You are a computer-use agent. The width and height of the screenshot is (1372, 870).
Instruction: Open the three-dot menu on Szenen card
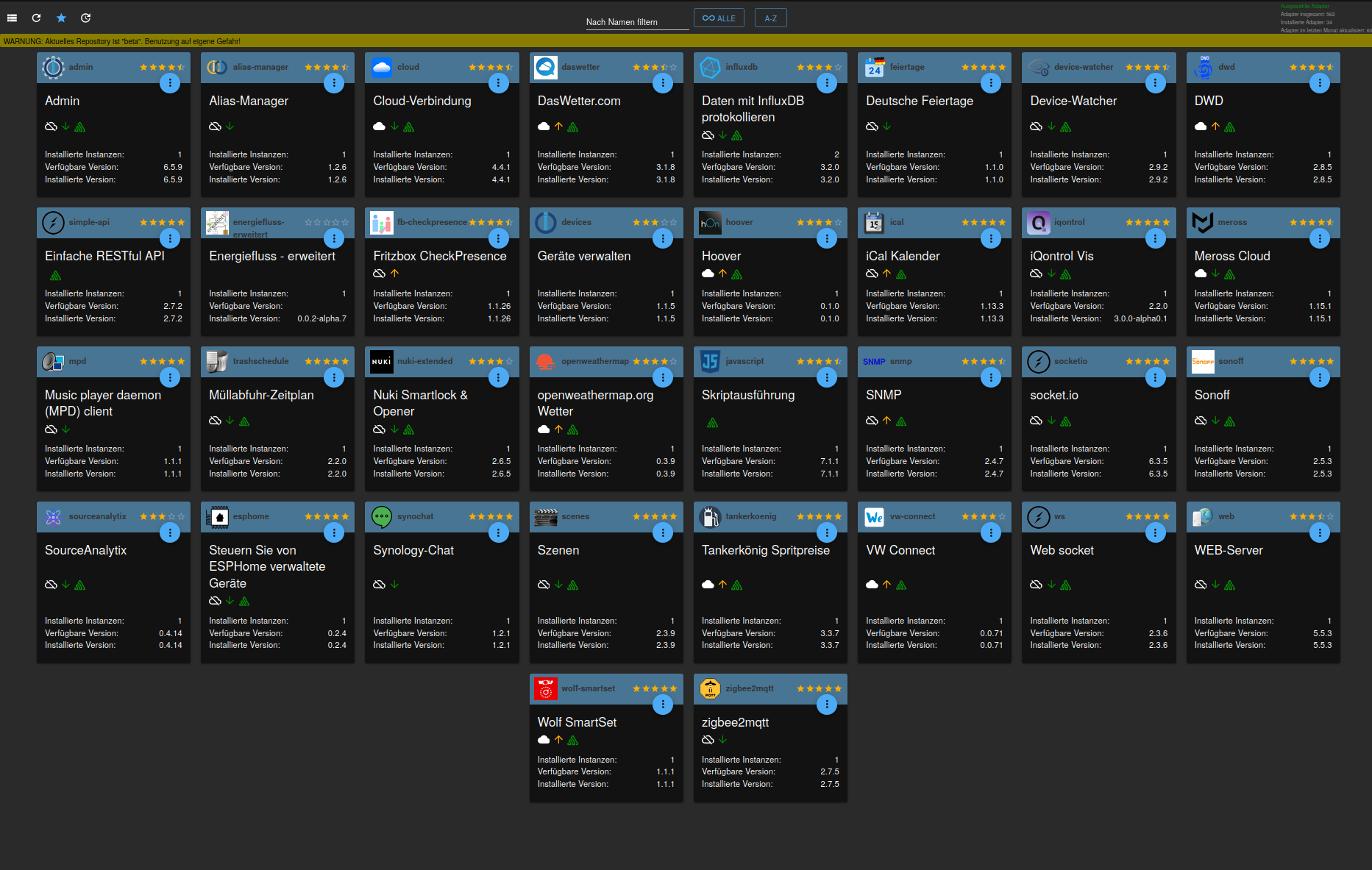(x=663, y=532)
